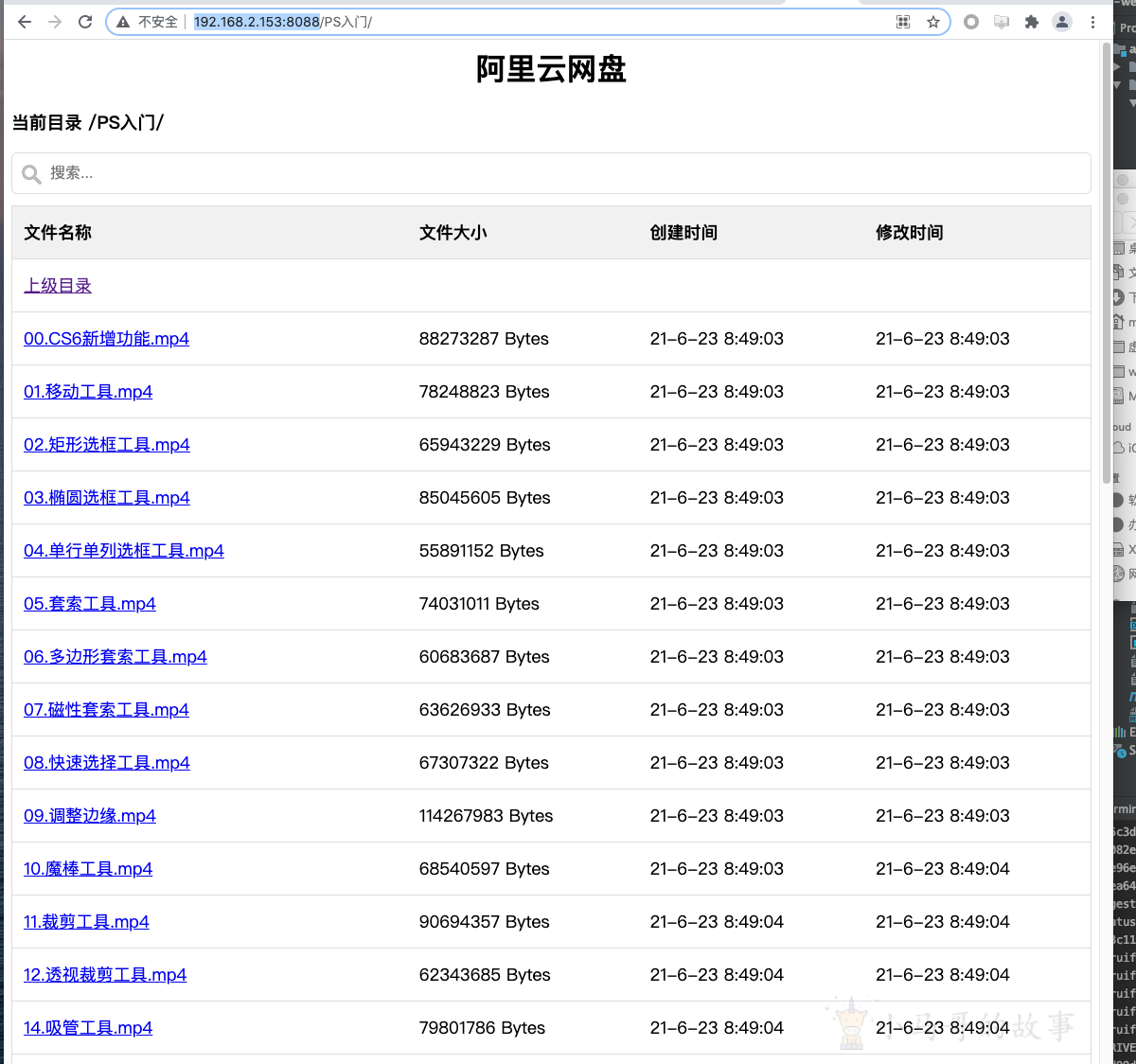
Task: Open 04.单行单列选框工具.mp4
Action: click(x=124, y=551)
